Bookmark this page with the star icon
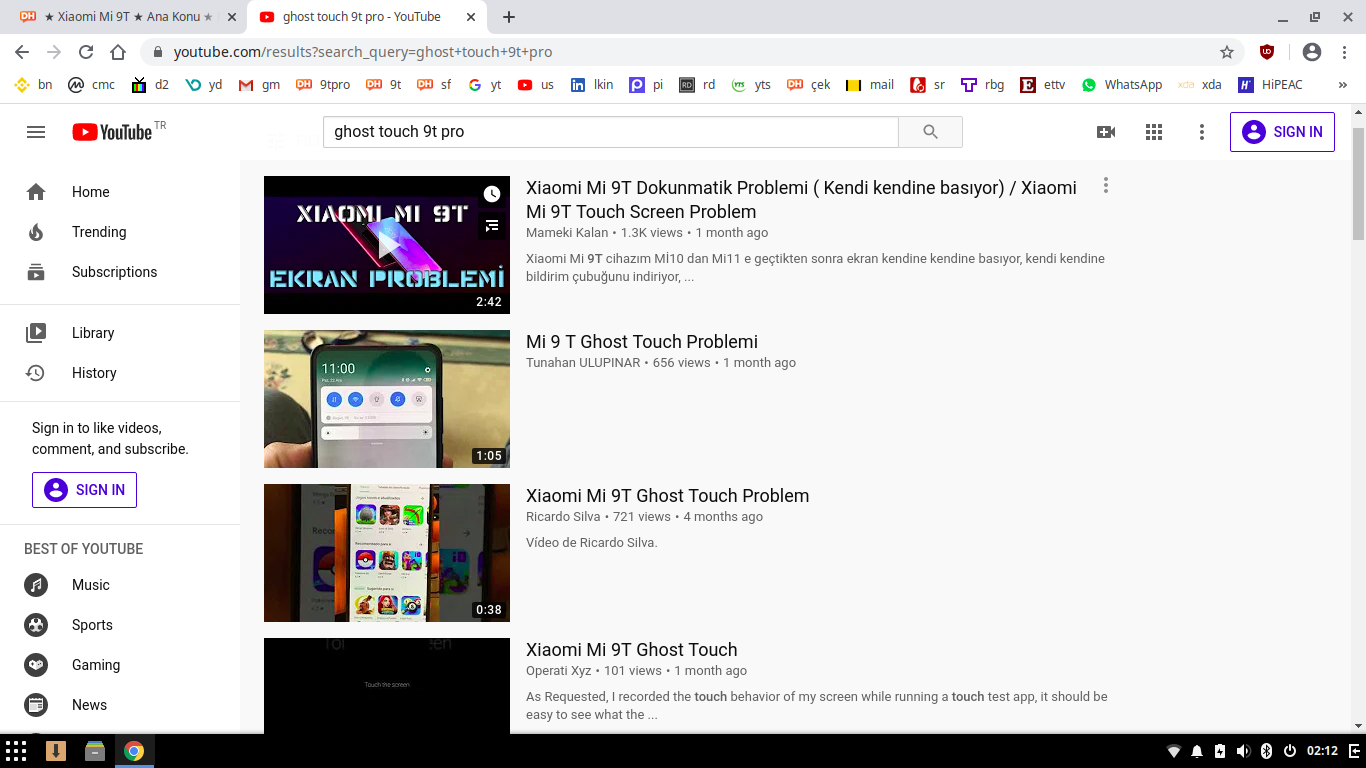The height and width of the screenshot is (768, 1366). [x=1227, y=52]
